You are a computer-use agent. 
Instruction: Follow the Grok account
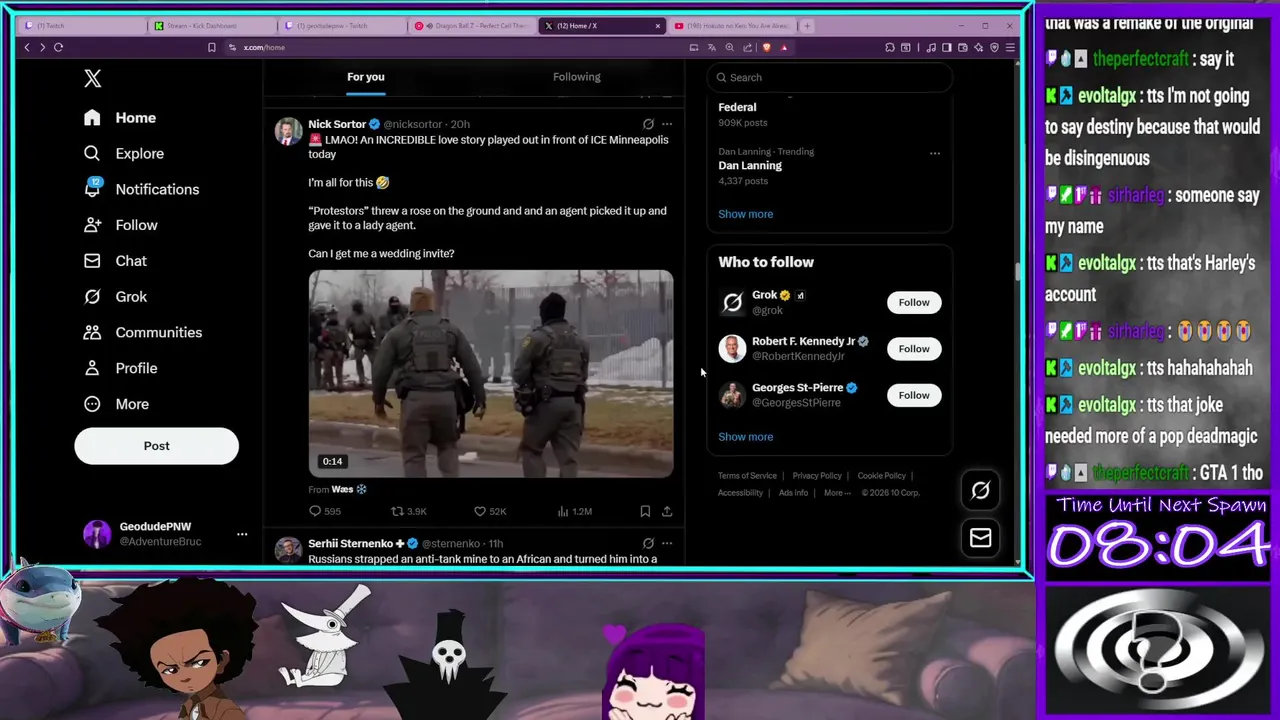(914, 302)
